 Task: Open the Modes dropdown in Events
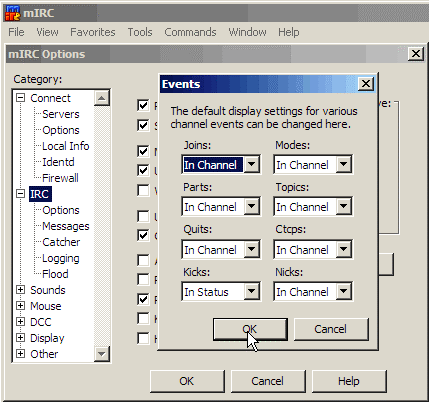(344, 164)
